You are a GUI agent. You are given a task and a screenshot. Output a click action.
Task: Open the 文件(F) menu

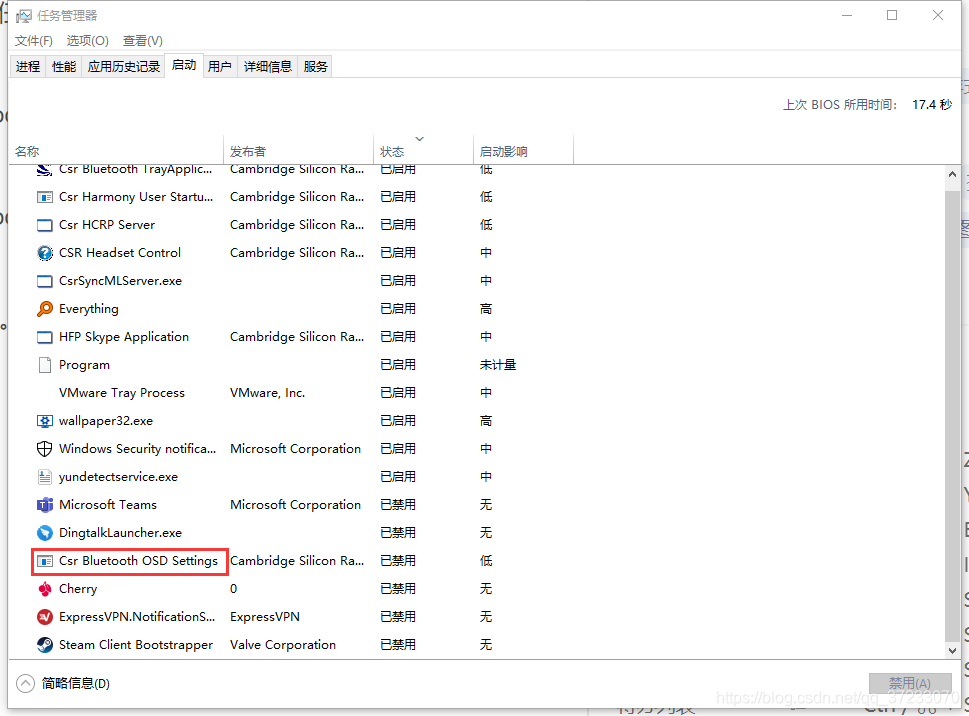click(34, 41)
